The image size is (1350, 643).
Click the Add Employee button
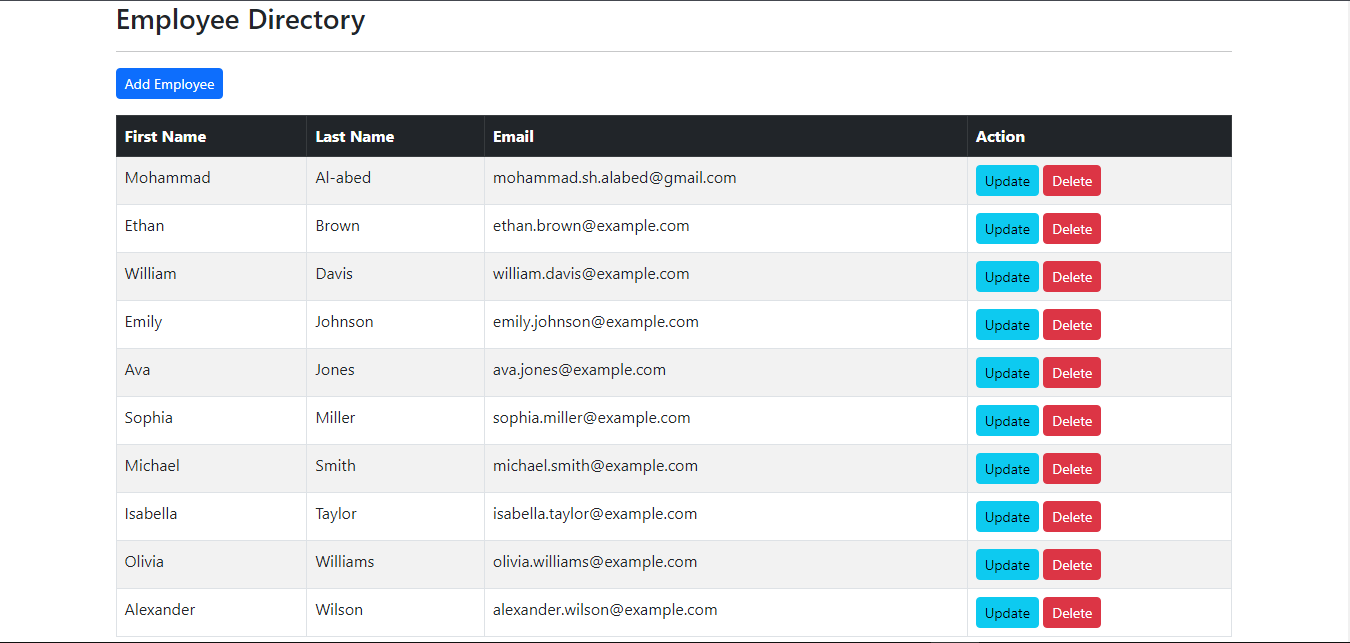click(169, 84)
